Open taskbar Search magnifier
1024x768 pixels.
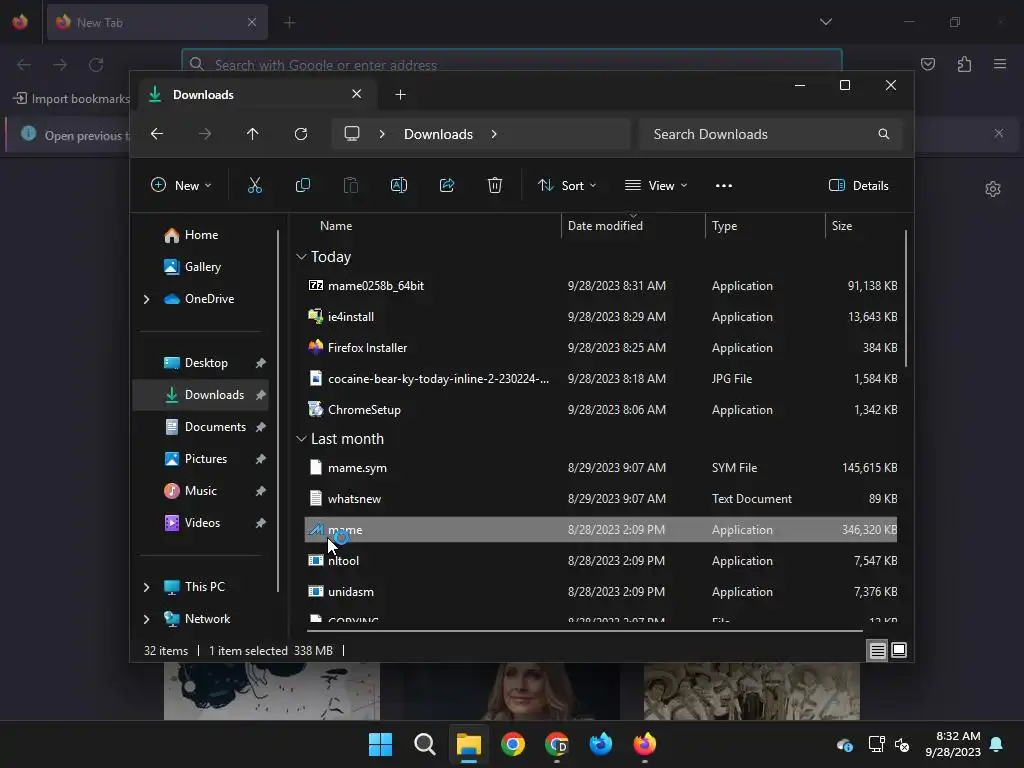tap(424, 744)
